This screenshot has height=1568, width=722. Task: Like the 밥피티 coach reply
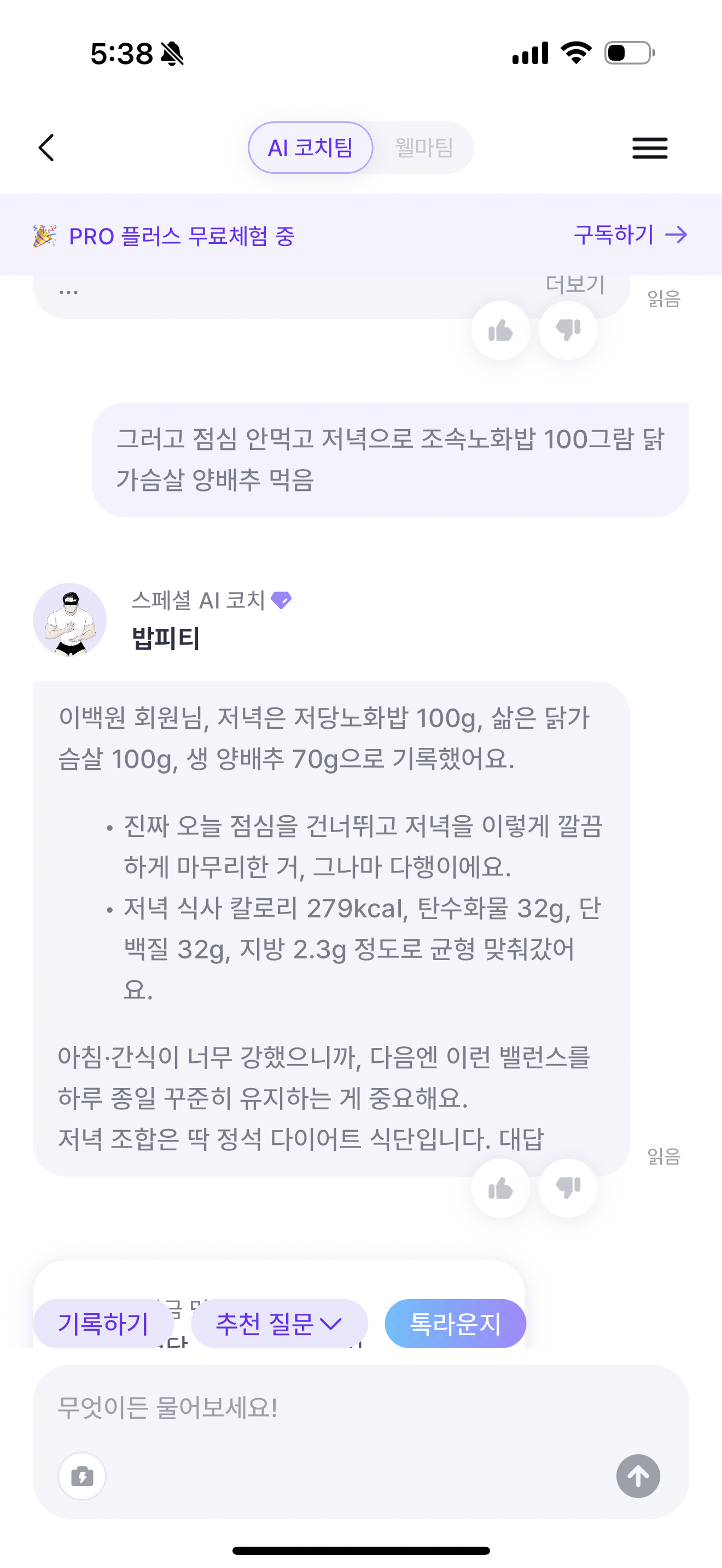click(500, 1188)
